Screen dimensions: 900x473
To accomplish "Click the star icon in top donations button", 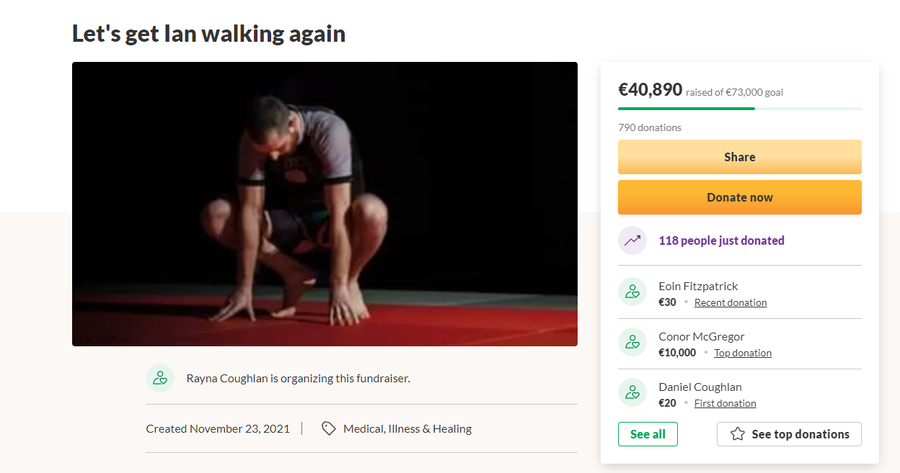I will [x=738, y=434].
